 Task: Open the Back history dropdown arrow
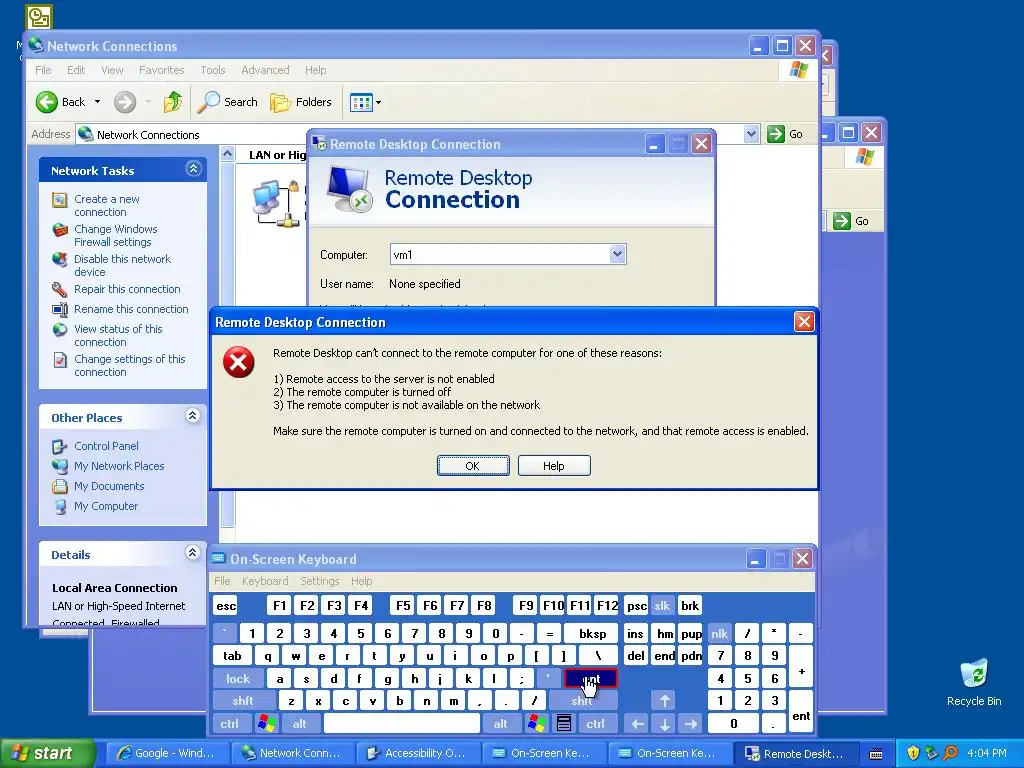(x=97, y=102)
